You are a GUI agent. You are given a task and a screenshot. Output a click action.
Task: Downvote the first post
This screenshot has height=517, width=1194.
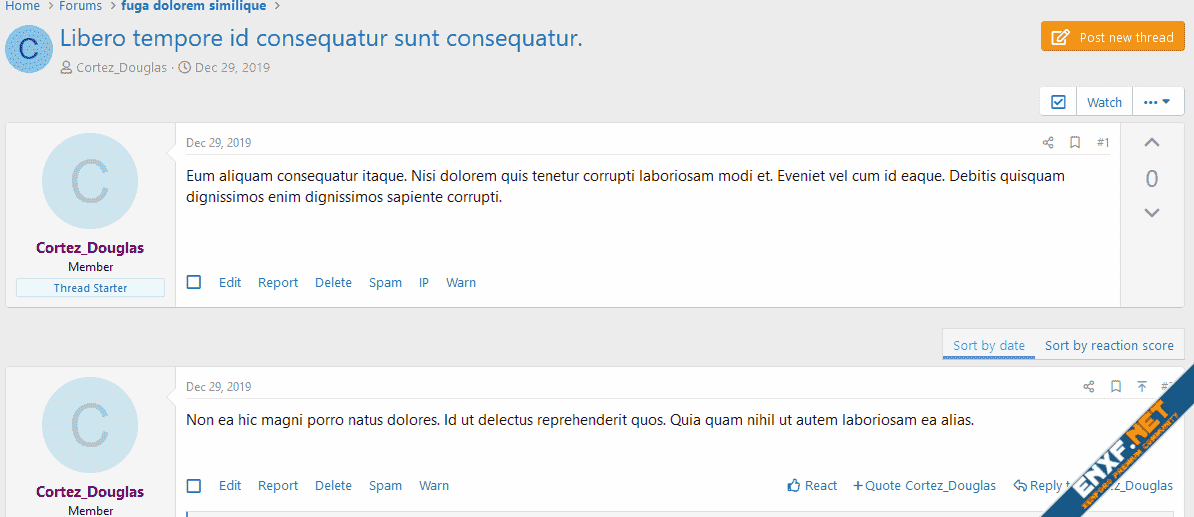pyautogui.click(x=1152, y=213)
